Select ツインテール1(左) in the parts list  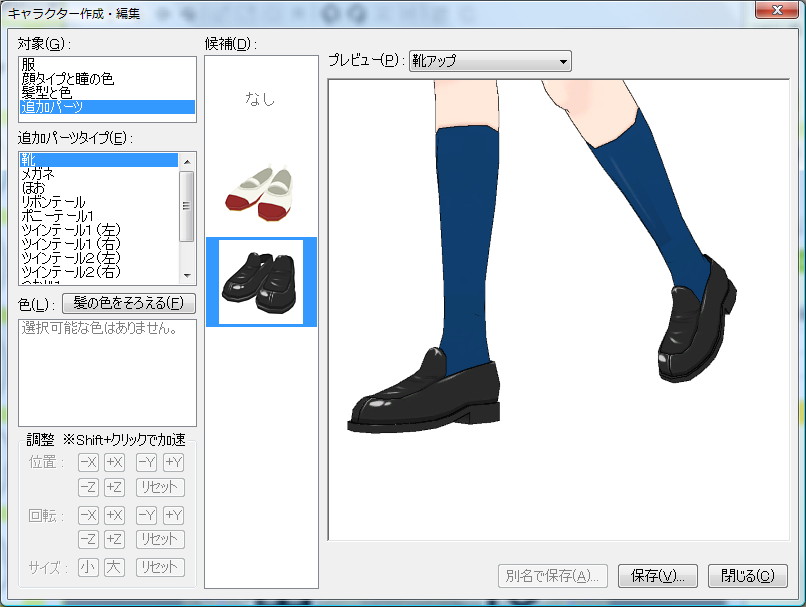click(x=60, y=229)
